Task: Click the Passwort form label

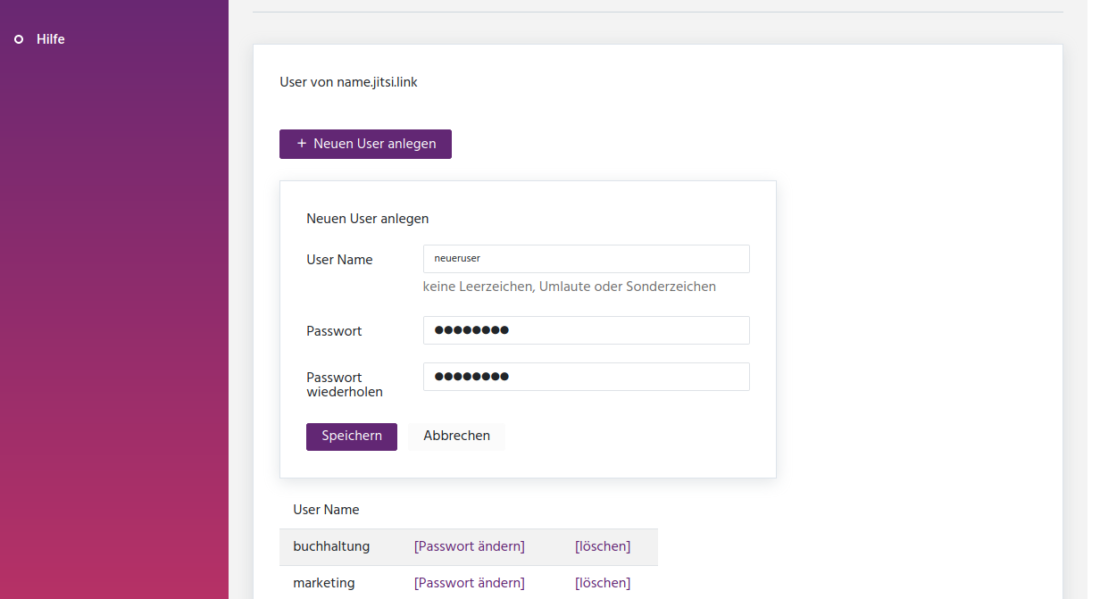Action: pos(334,331)
